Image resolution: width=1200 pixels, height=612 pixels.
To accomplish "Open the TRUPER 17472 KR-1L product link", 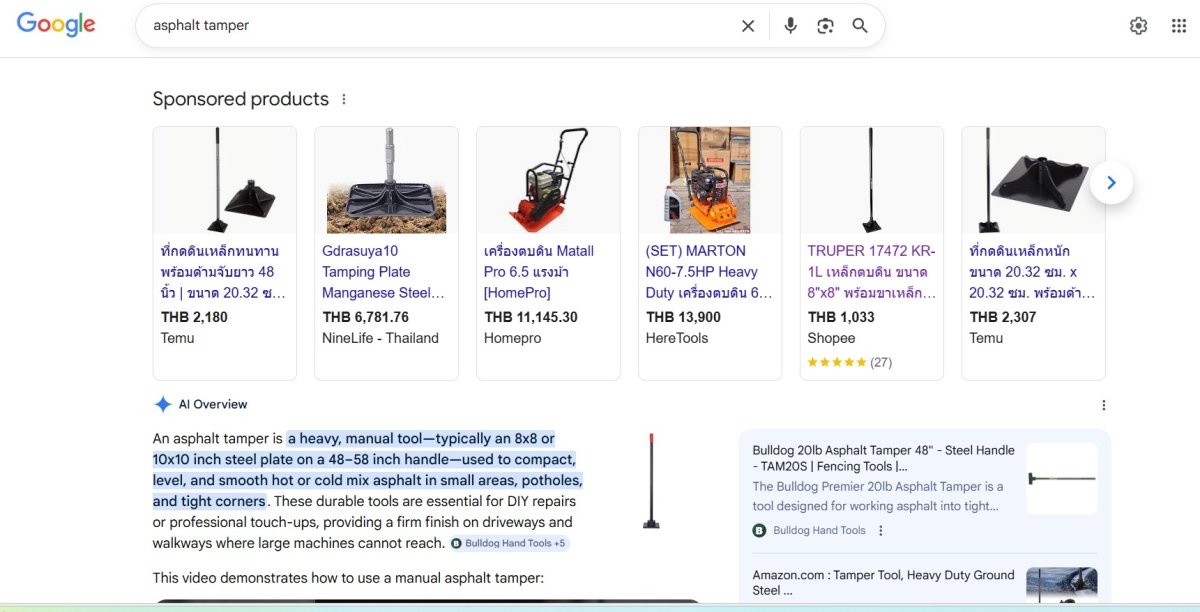I will pos(872,272).
